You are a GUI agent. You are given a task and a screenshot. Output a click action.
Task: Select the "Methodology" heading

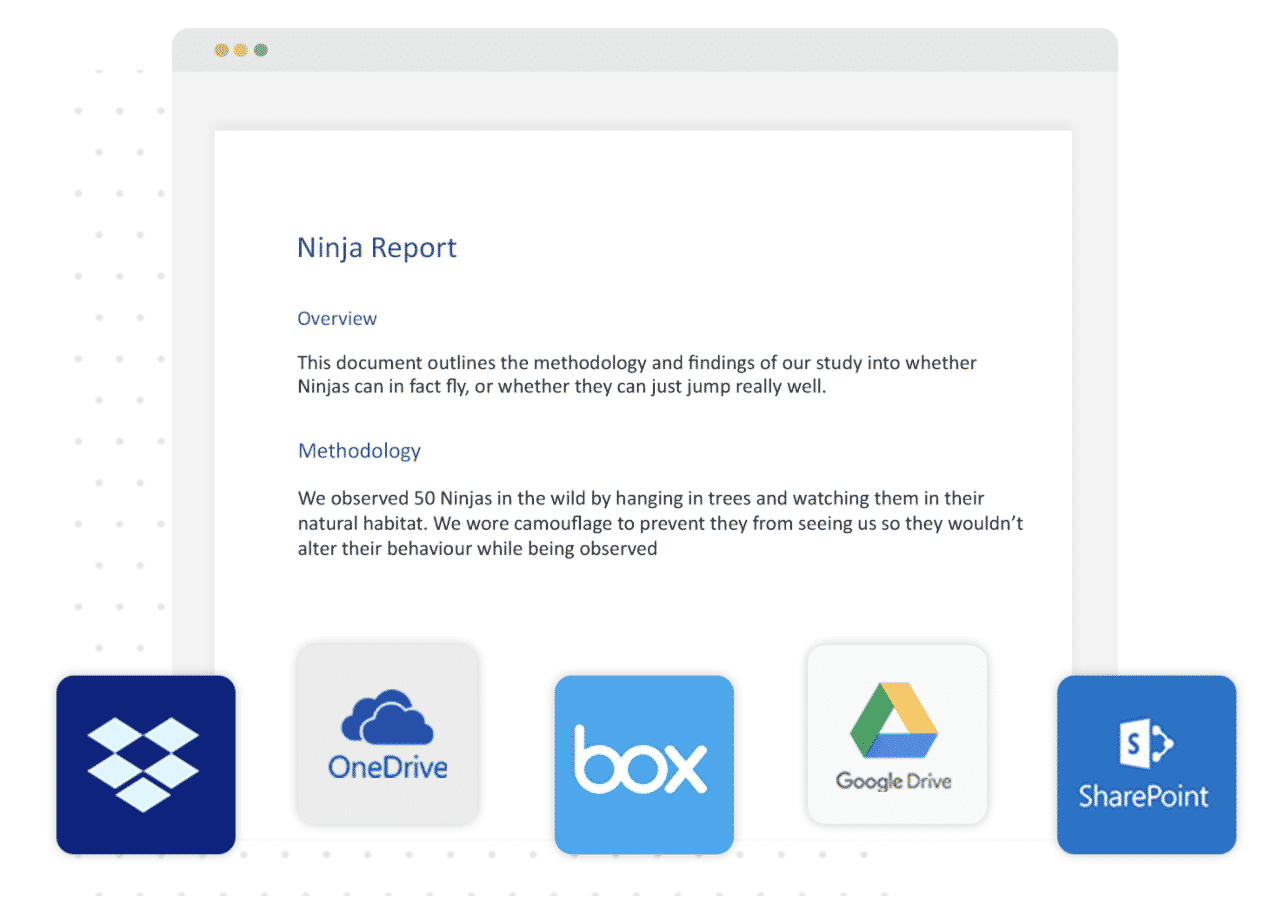[359, 451]
